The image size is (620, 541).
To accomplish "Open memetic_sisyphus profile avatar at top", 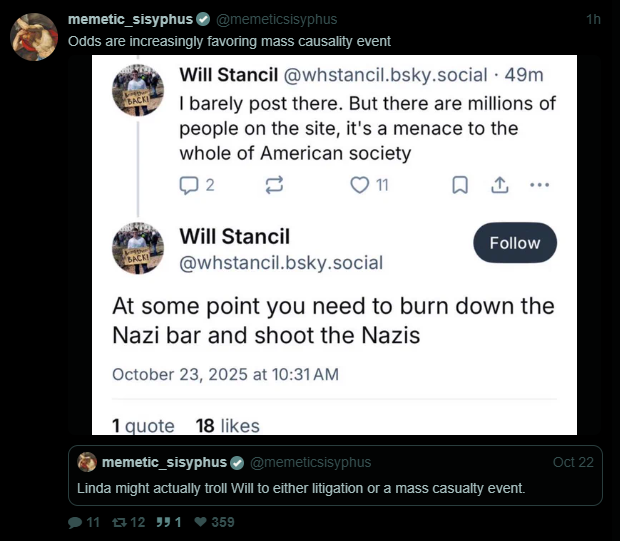I will (x=33, y=38).
